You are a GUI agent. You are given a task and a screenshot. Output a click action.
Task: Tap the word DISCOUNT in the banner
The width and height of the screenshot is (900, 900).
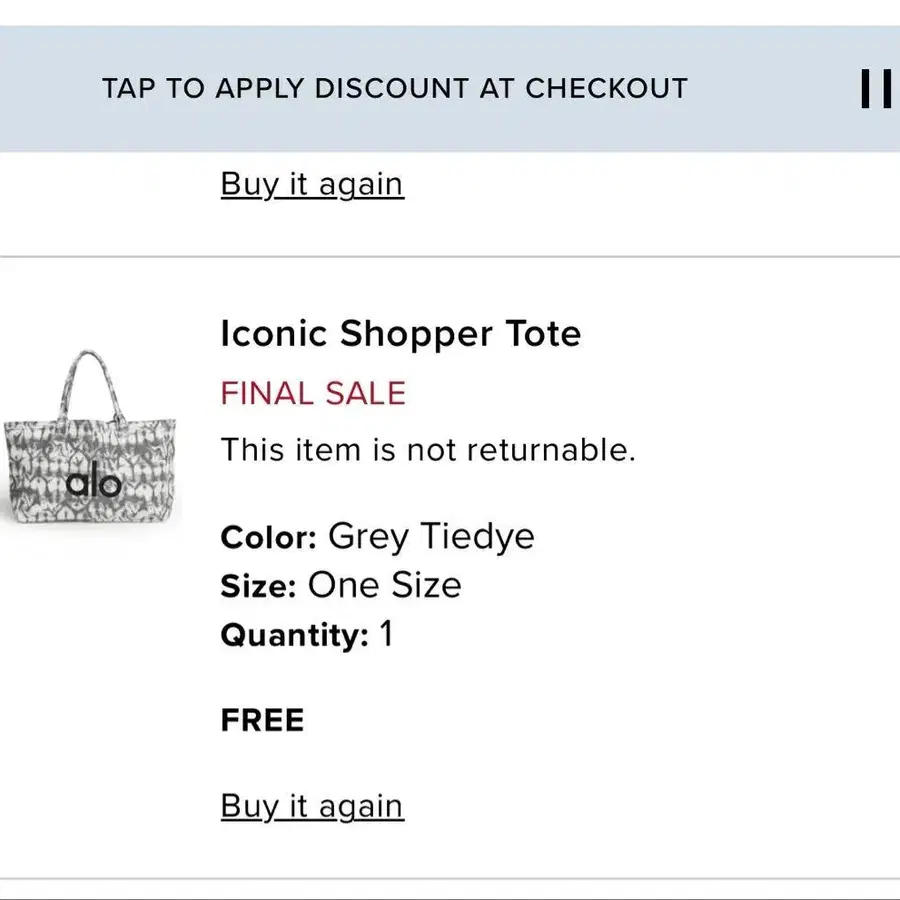(x=392, y=89)
